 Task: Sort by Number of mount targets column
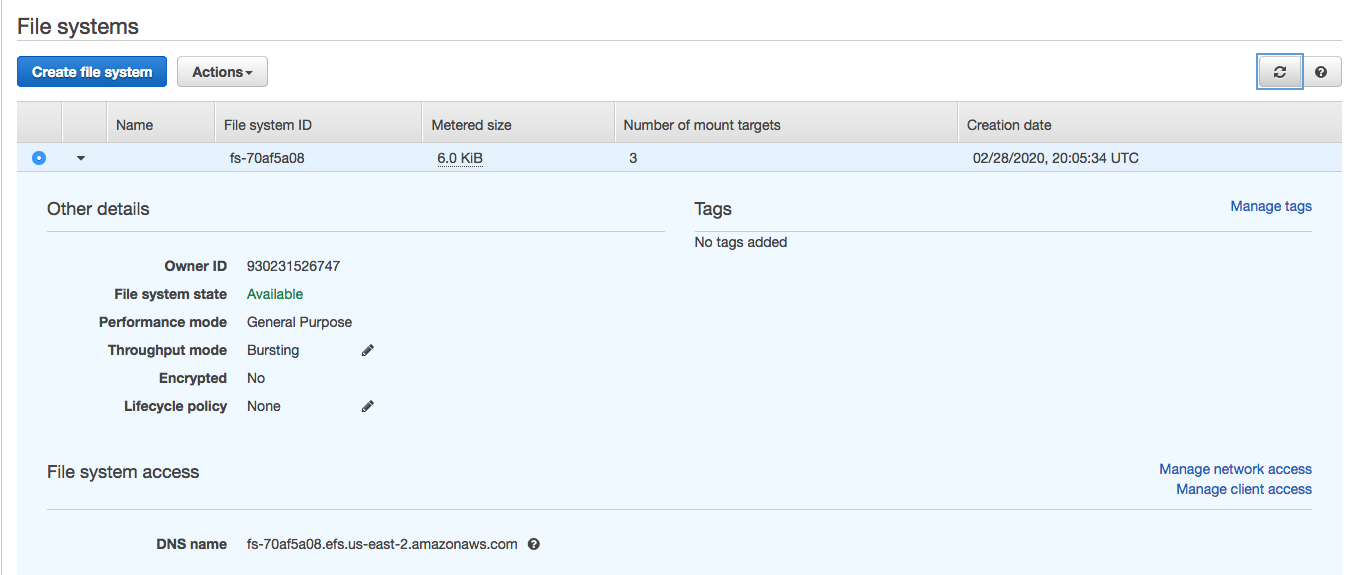pyautogui.click(x=702, y=125)
